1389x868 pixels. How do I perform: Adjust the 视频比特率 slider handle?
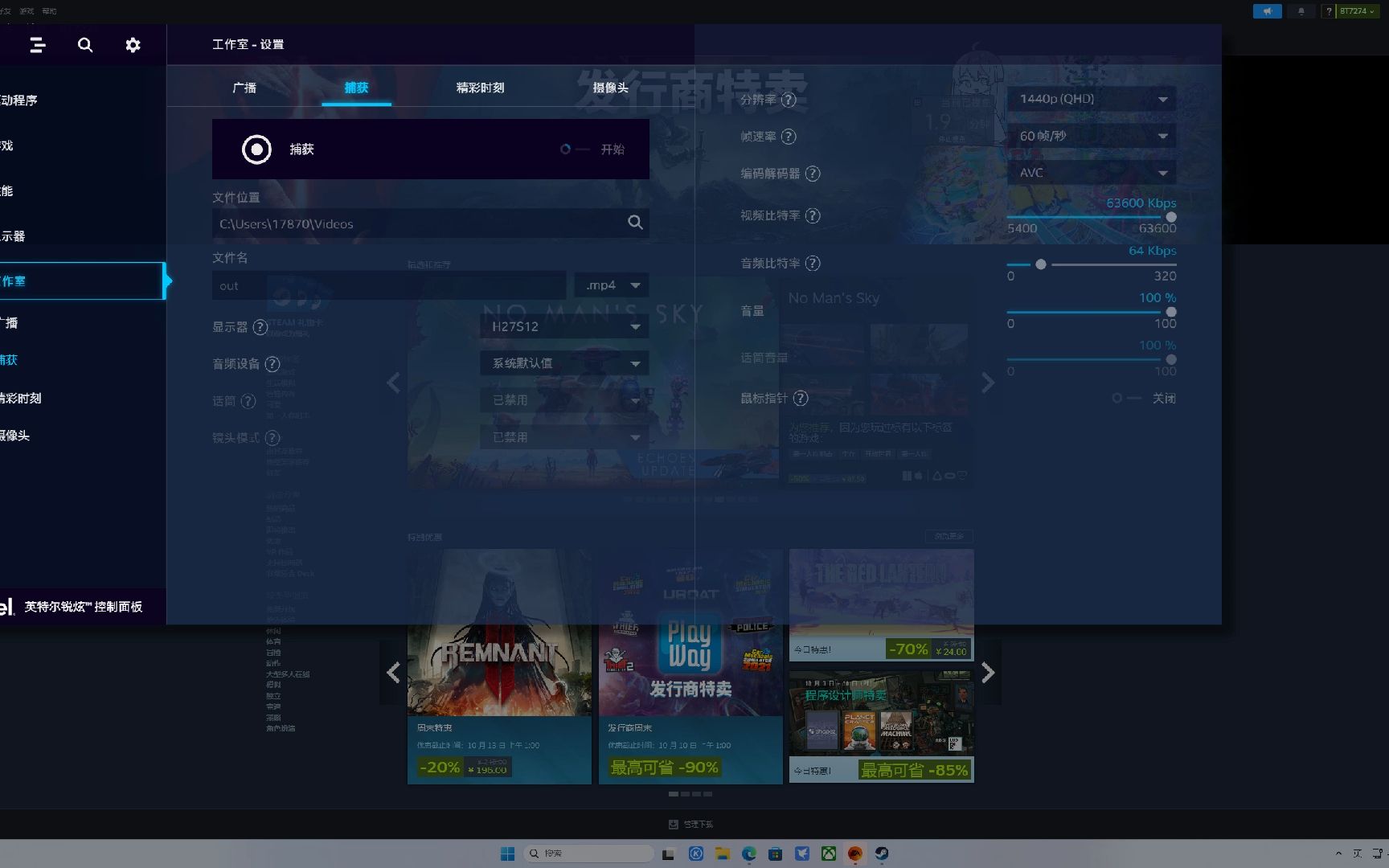[x=1171, y=217]
